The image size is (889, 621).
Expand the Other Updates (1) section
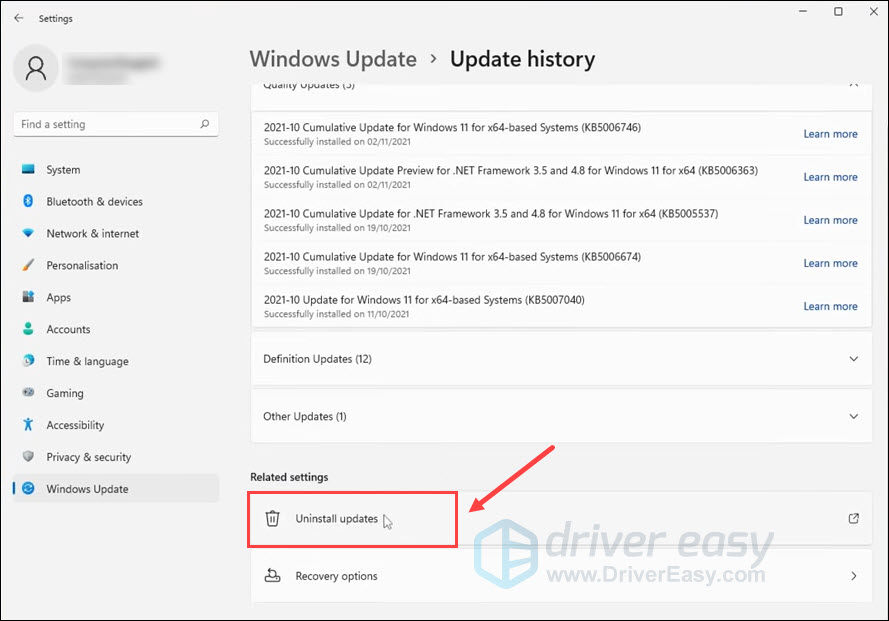(561, 416)
